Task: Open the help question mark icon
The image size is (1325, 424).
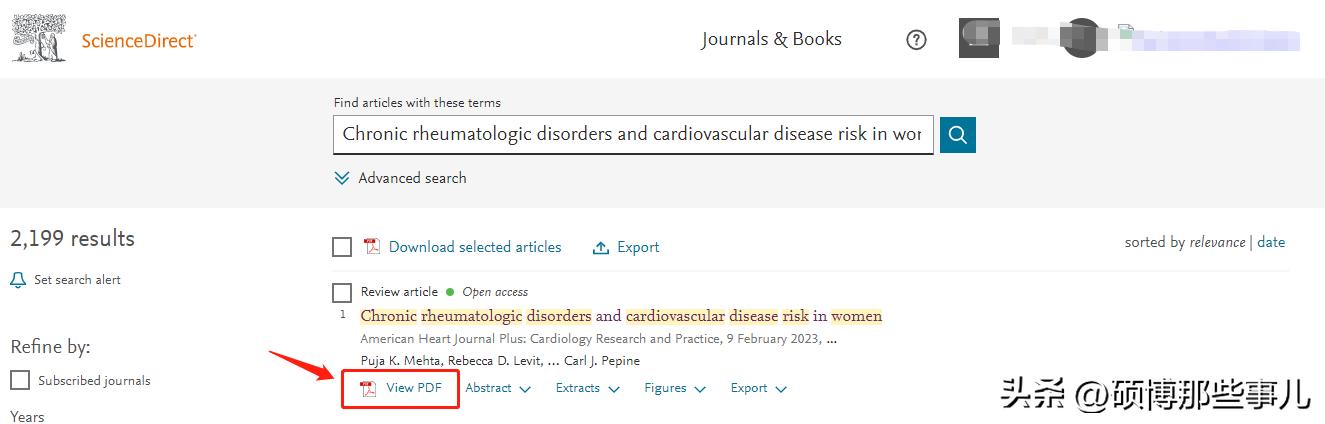Action: point(916,40)
